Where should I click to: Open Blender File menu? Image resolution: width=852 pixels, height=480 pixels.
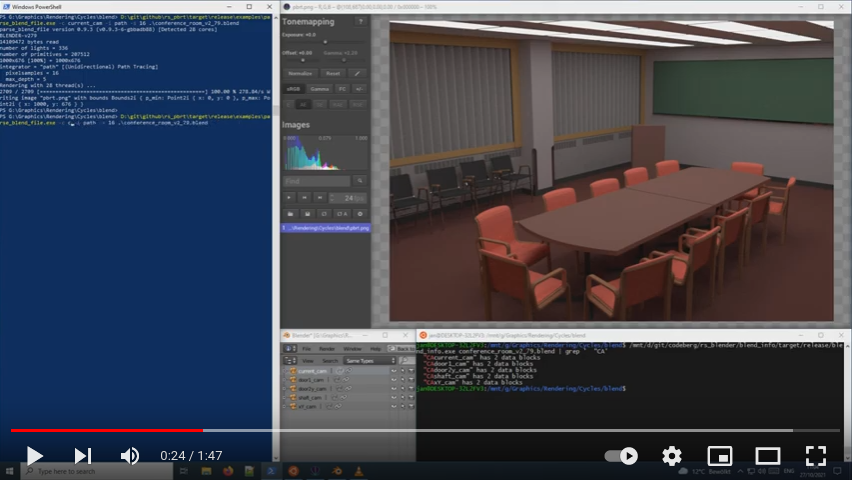tap(306, 348)
